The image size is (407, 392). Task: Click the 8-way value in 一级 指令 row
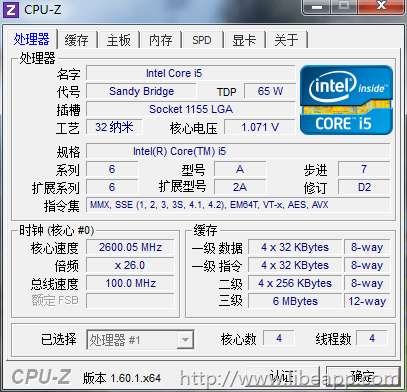click(x=367, y=265)
